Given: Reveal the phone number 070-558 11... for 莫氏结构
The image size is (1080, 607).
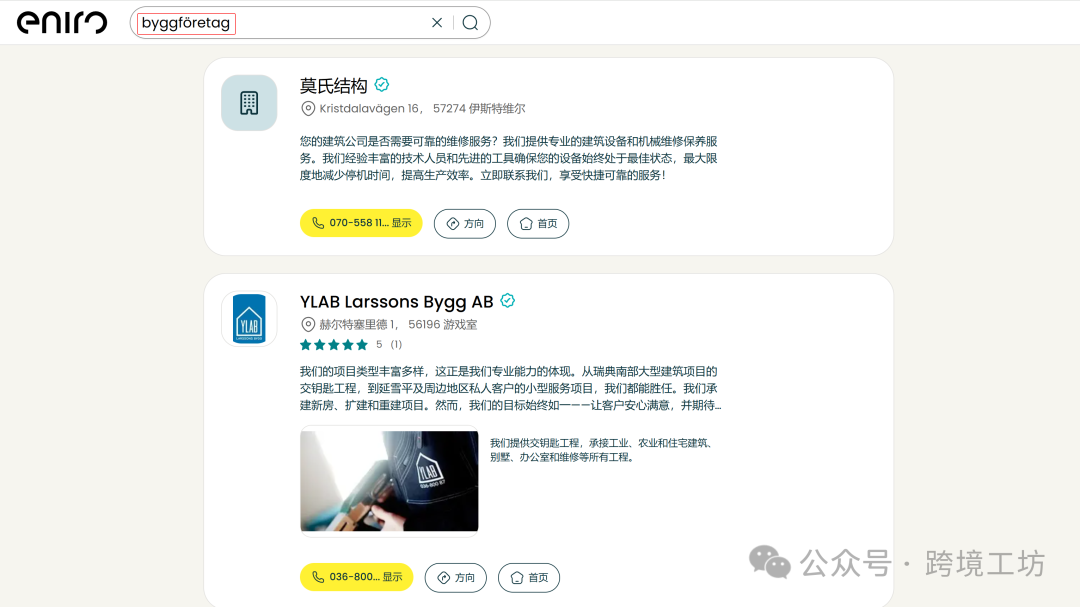Looking at the screenshot, I should point(360,223).
